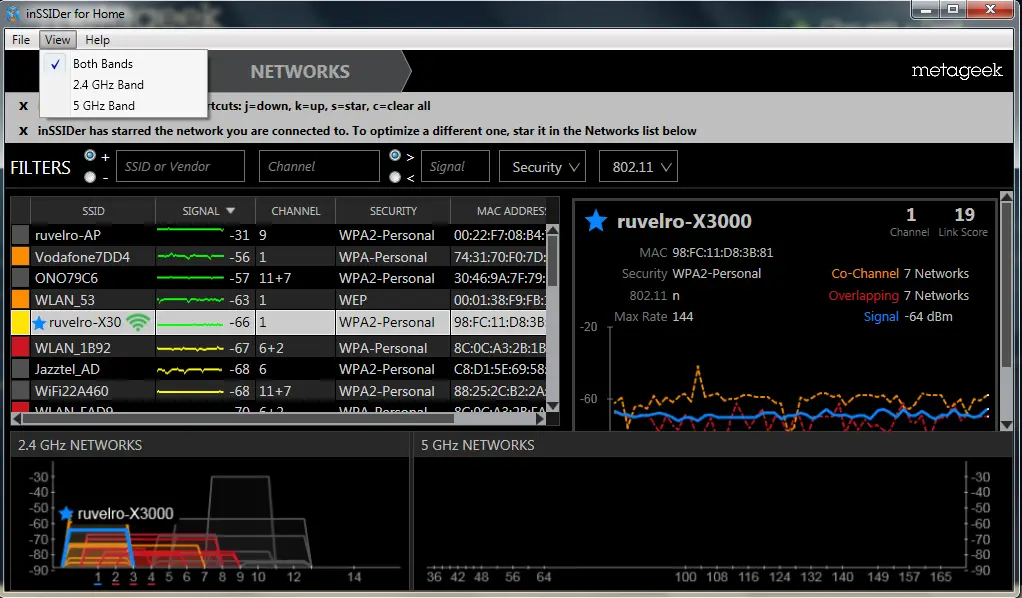Image resolution: width=1022 pixels, height=598 pixels.
Task: Click the Signal -64 dBm reading
Action: (908, 317)
